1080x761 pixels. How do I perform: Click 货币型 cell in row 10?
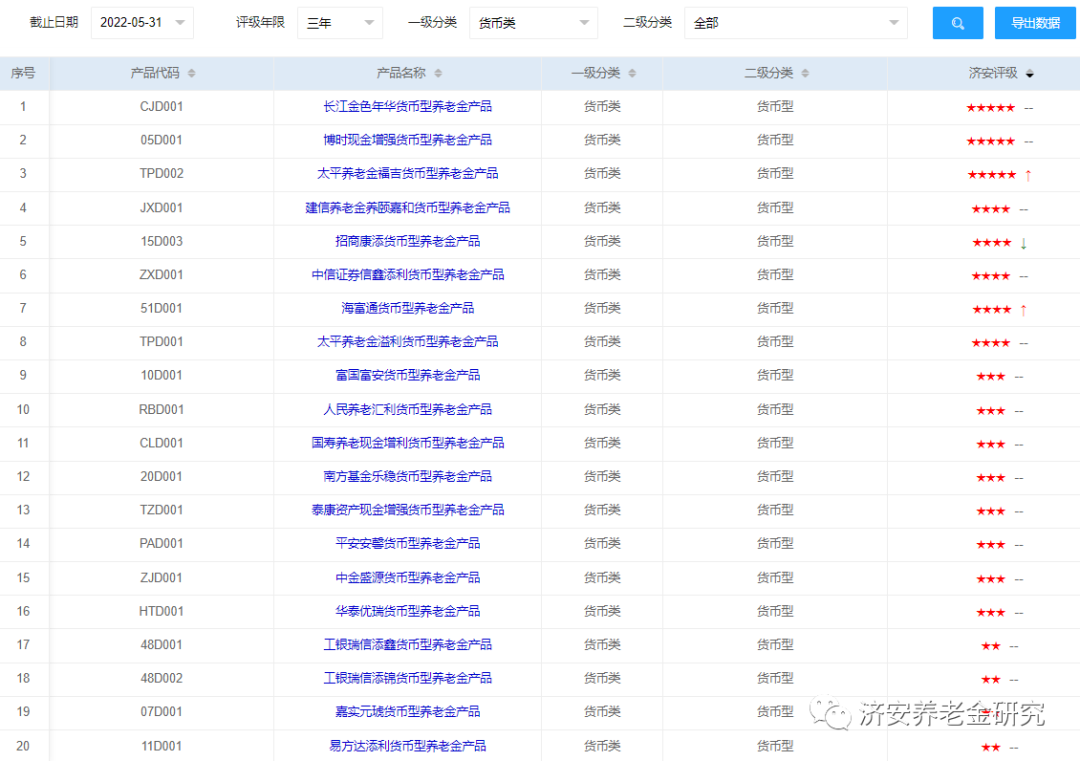(775, 409)
